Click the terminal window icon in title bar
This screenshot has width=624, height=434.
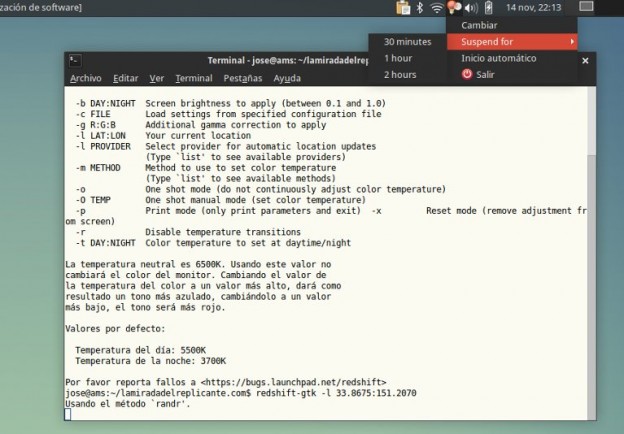point(75,60)
